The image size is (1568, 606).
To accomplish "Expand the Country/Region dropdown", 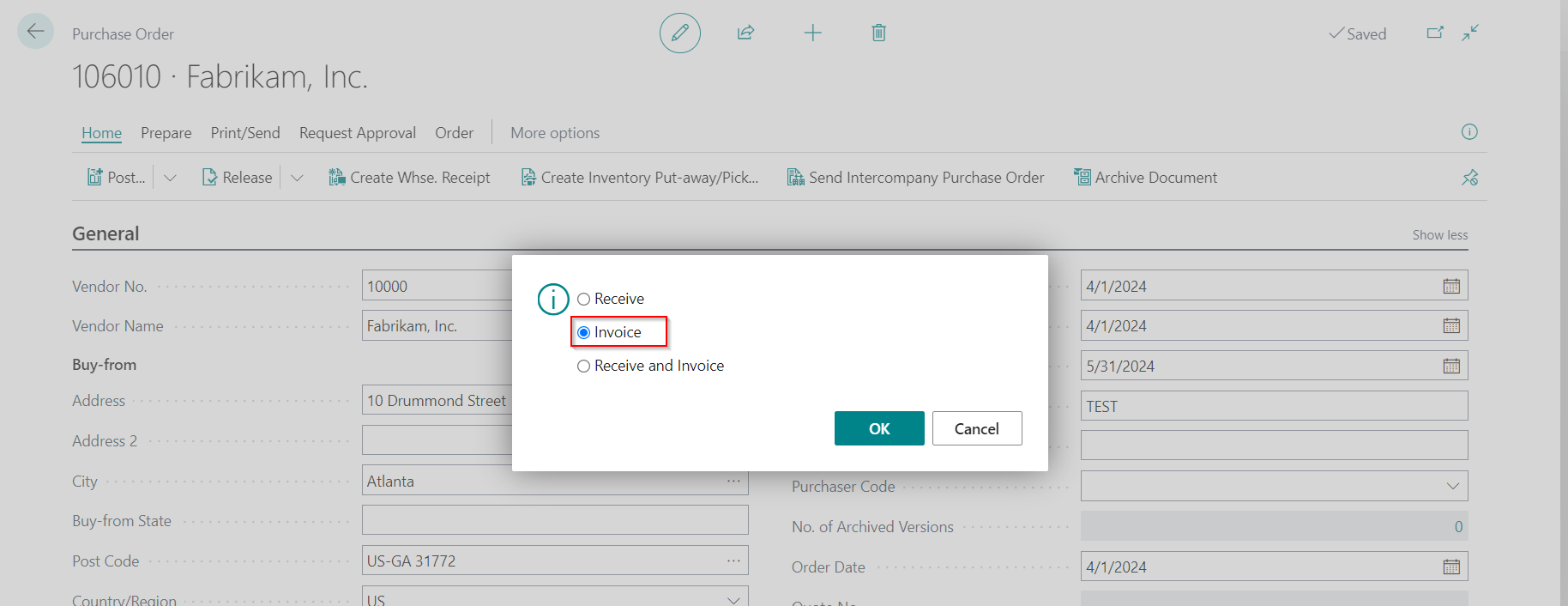I will pos(733,599).
